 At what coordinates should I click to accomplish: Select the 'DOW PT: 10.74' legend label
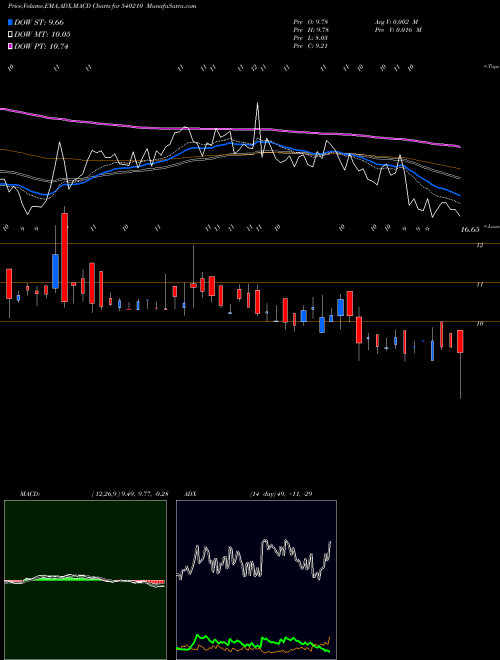coord(41,46)
